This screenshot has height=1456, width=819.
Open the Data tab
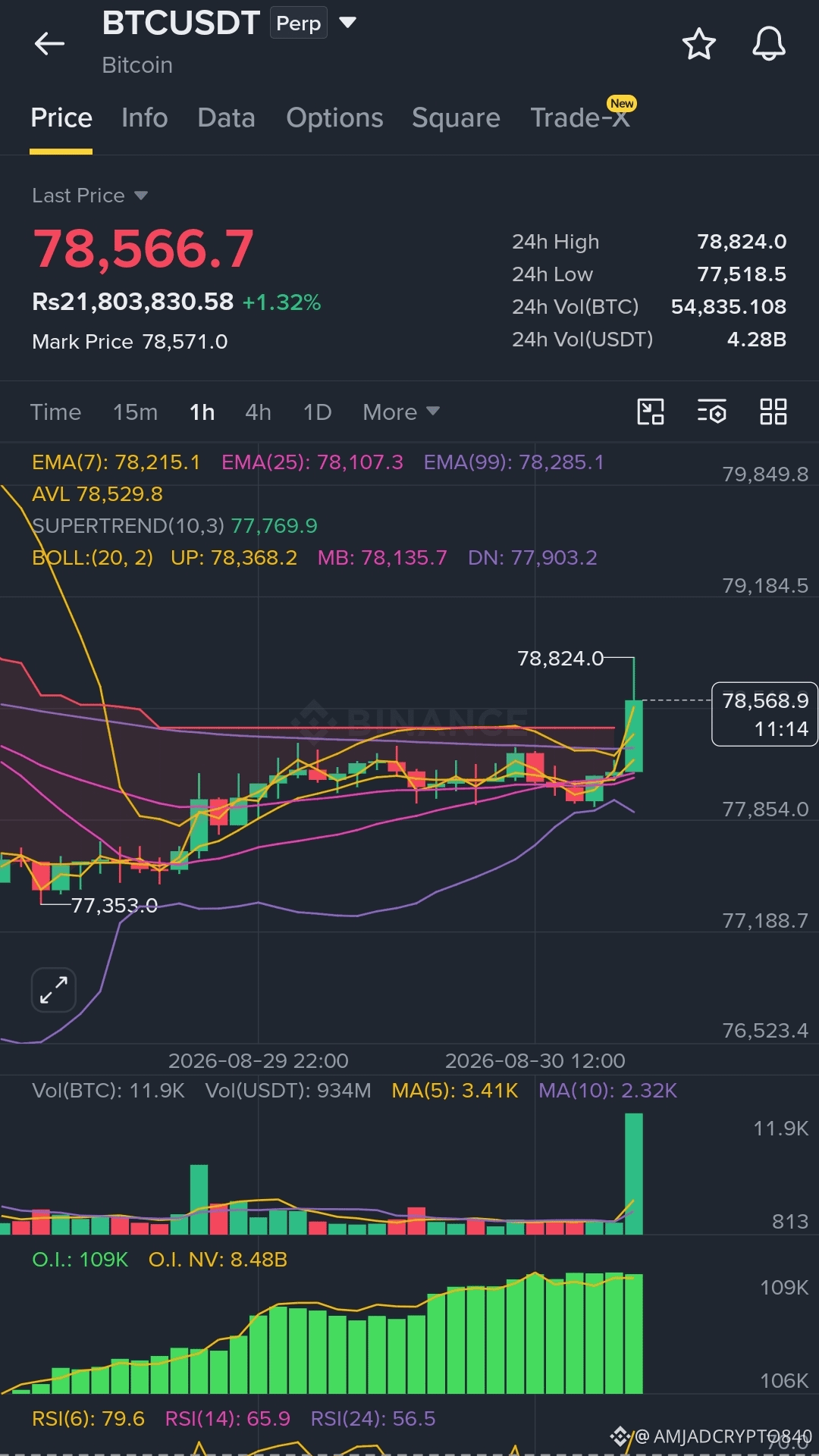click(x=226, y=117)
